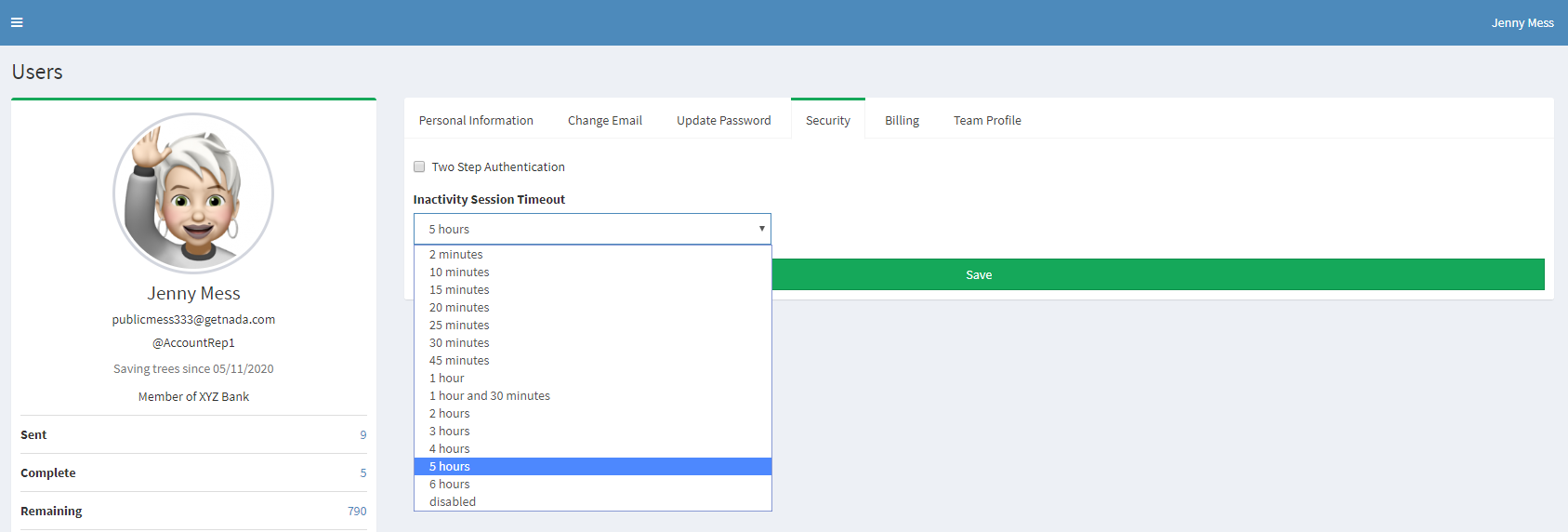Click the Complete statistics row
The width and height of the screenshot is (1568, 532).
(193, 472)
